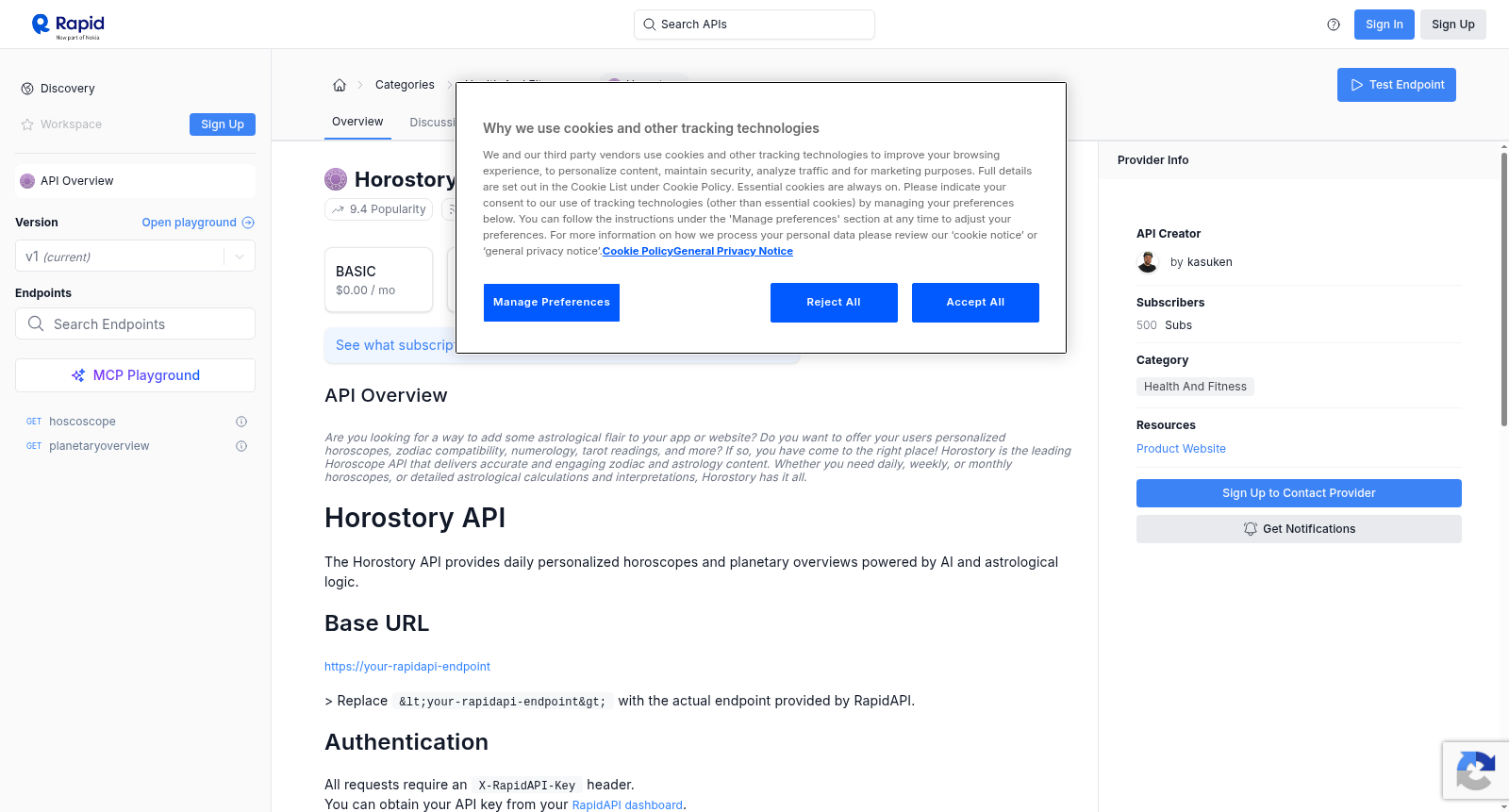This screenshot has width=1509, height=812.
Task: Click the Rapid logo
Action: (68, 25)
